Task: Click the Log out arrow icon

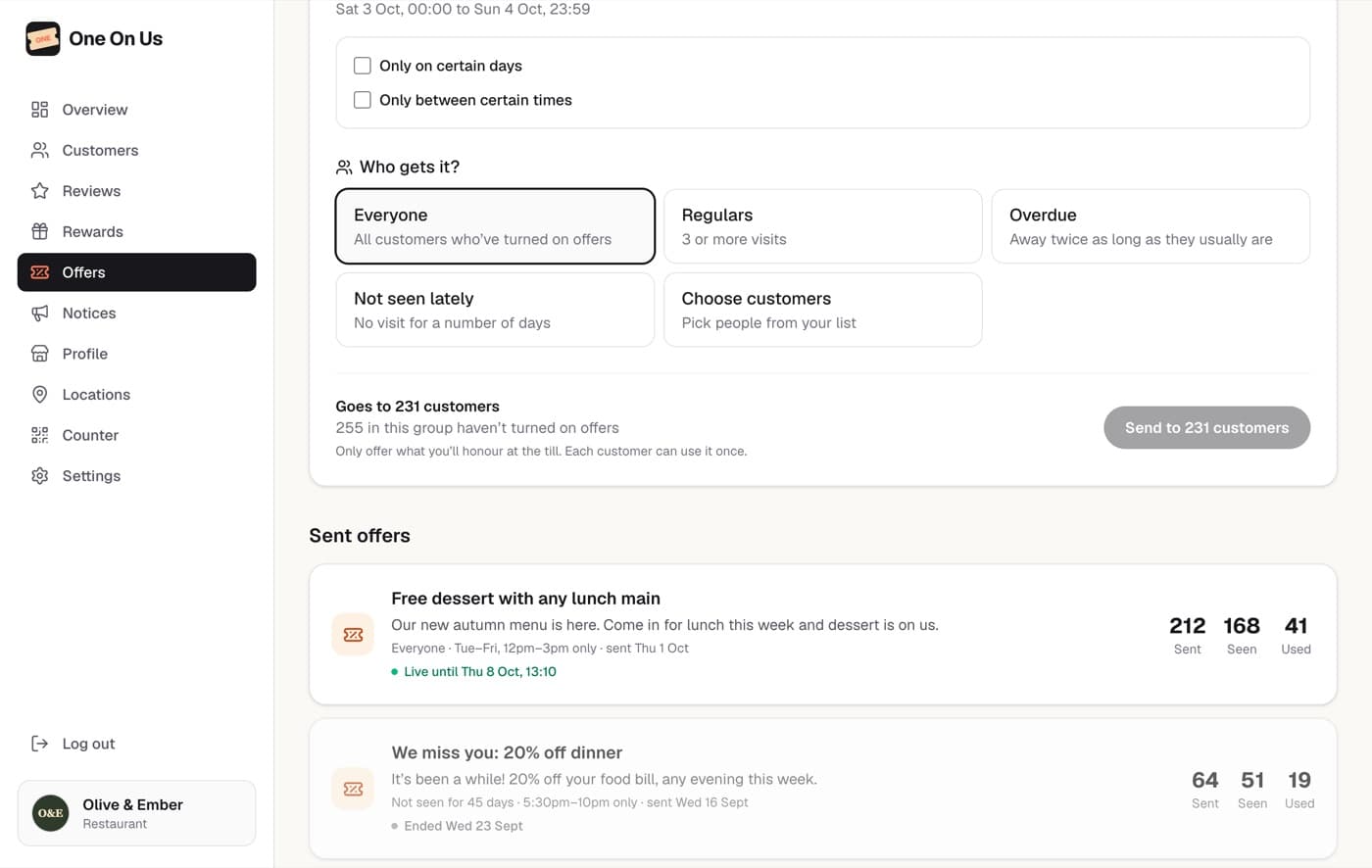Action: pos(40,744)
